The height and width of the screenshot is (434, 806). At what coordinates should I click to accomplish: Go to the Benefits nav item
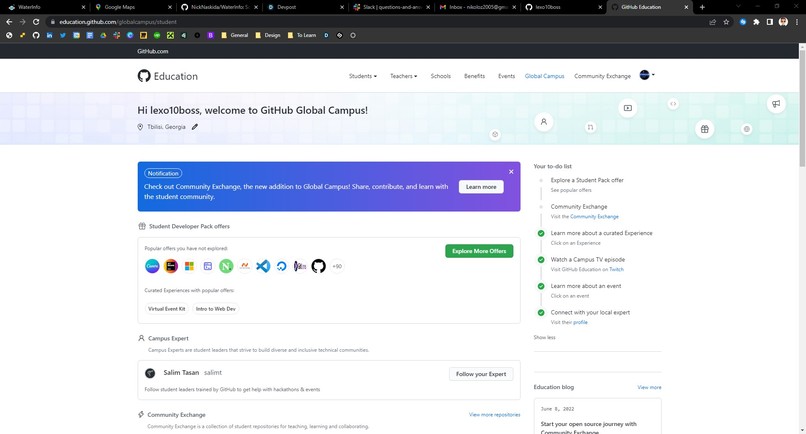coord(474,76)
